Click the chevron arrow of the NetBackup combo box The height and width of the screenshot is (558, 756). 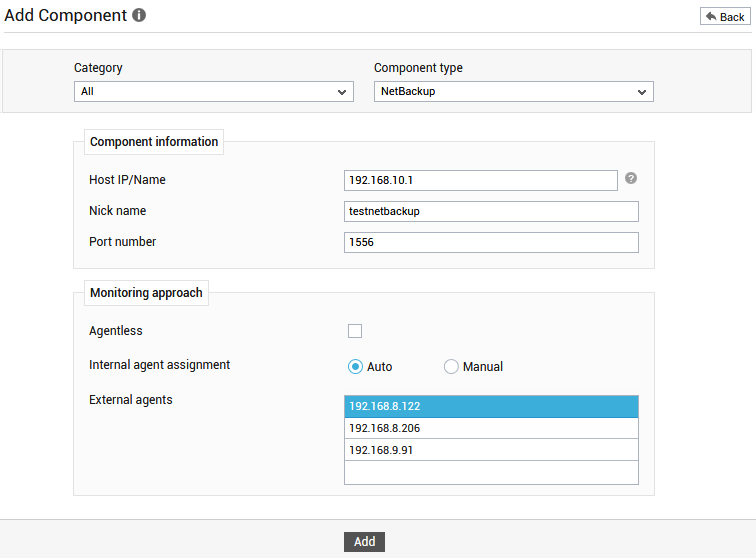click(x=642, y=92)
